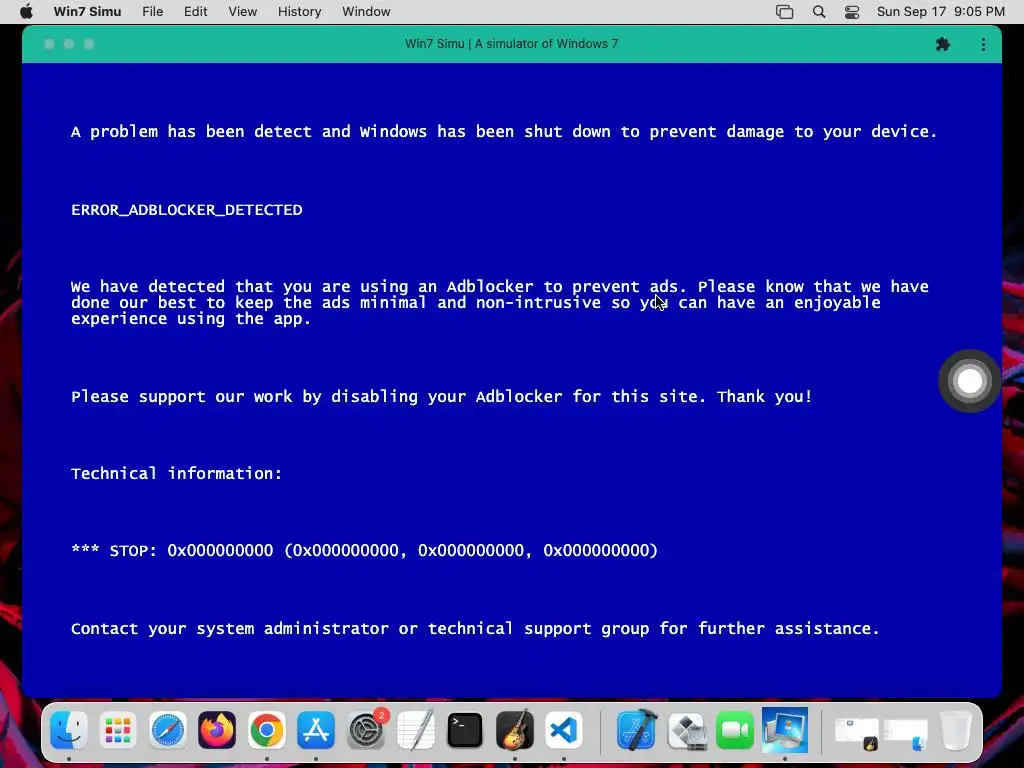Open the Window menu
Viewport: 1024px width, 768px height.
pos(366,12)
